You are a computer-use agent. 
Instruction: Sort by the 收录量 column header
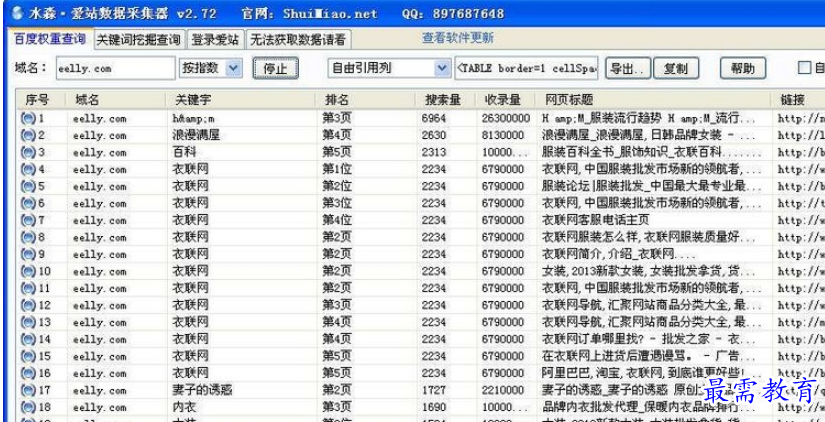pyautogui.click(x=505, y=99)
